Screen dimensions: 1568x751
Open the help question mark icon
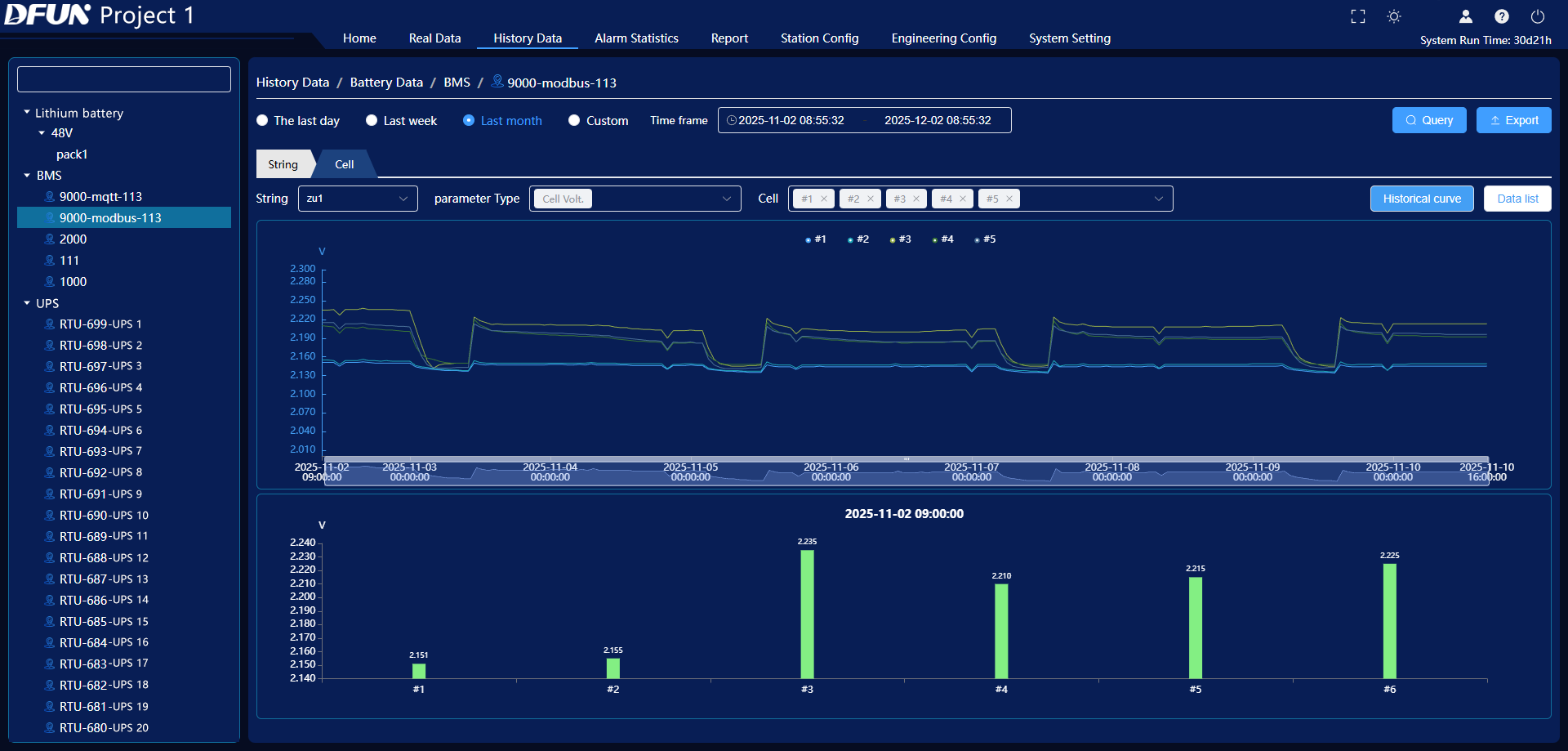click(1502, 16)
